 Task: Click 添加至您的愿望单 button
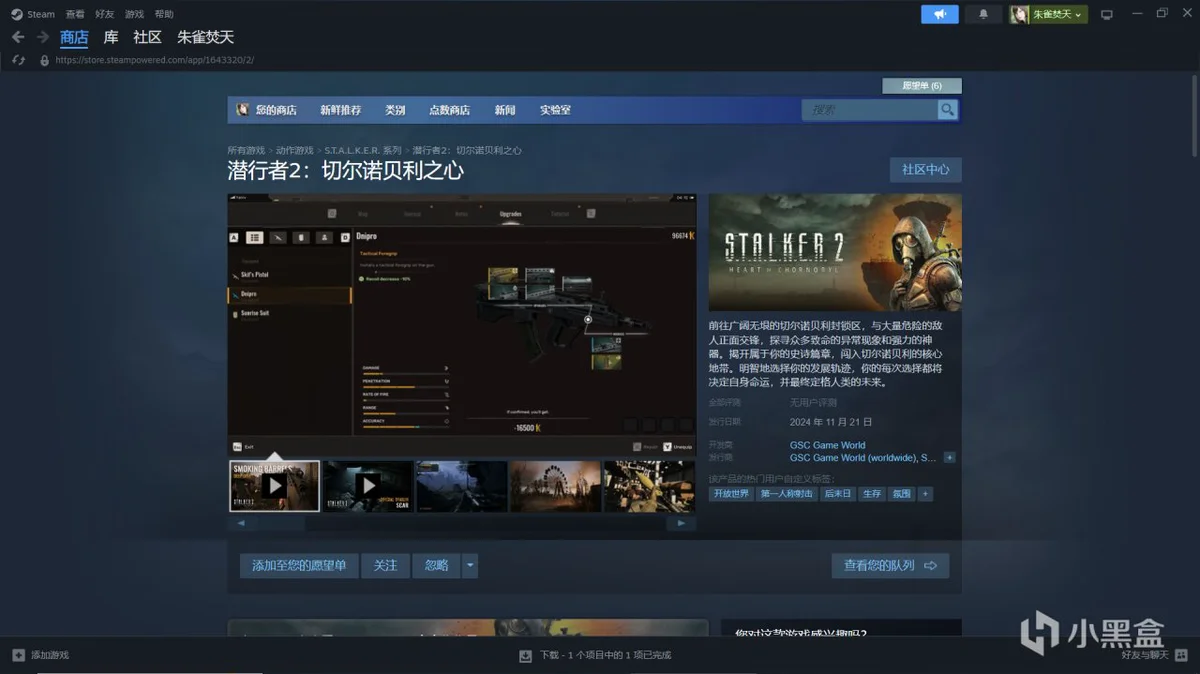tap(299, 566)
